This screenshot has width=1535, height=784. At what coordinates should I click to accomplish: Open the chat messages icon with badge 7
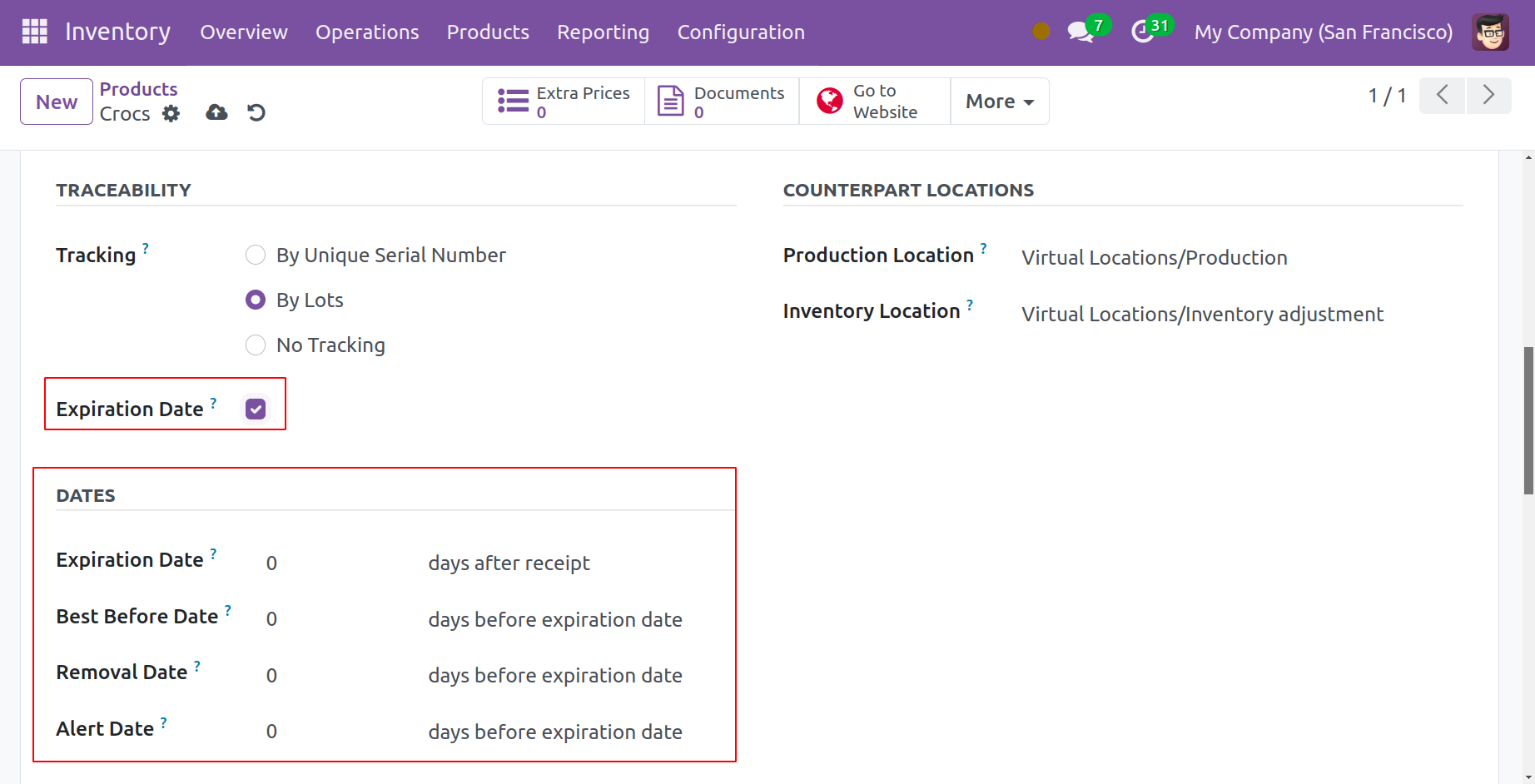(x=1080, y=32)
